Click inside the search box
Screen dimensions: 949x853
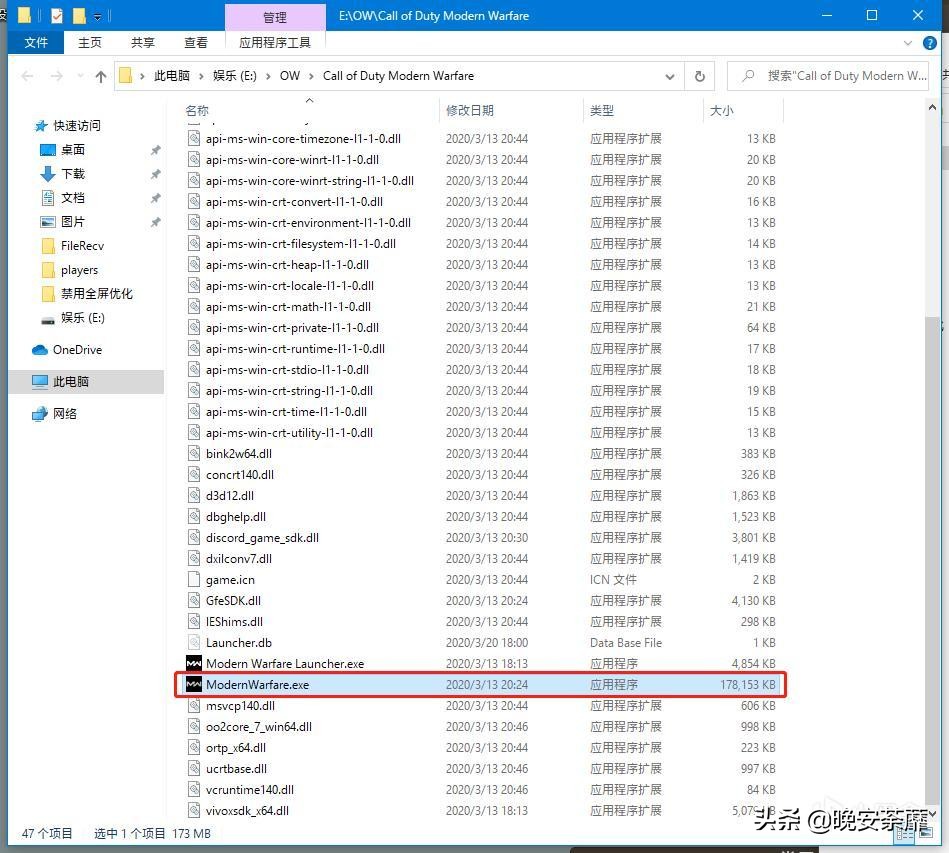point(830,76)
